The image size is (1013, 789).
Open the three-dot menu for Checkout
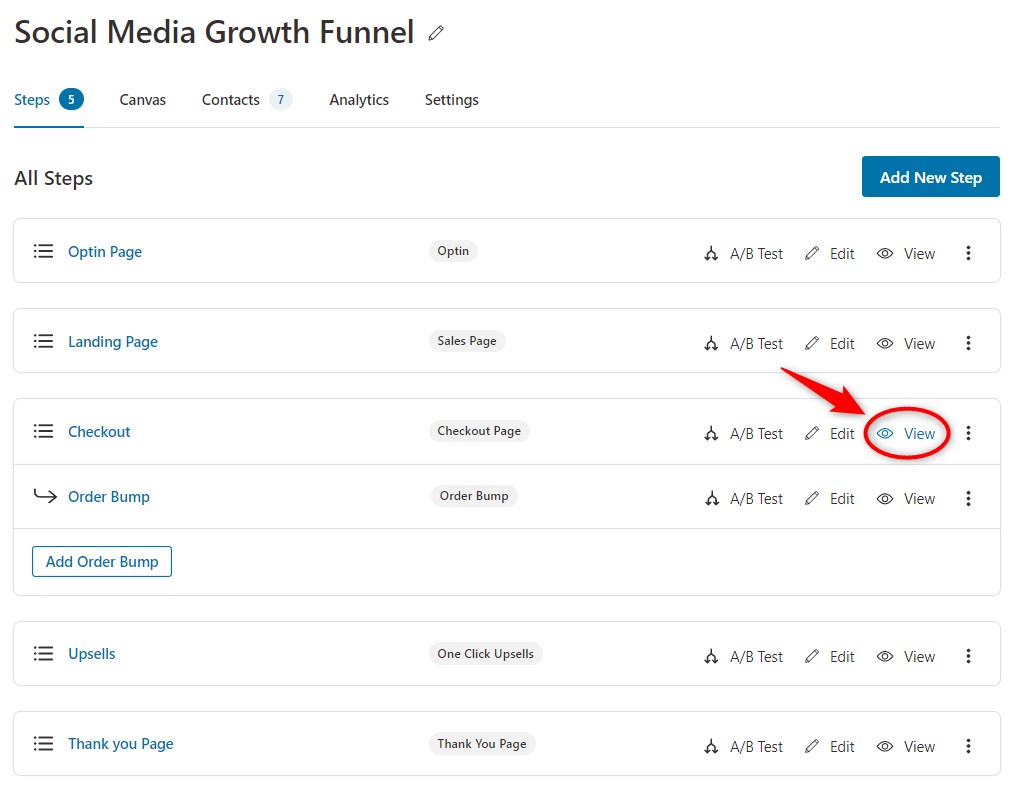(x=968, y=433)
